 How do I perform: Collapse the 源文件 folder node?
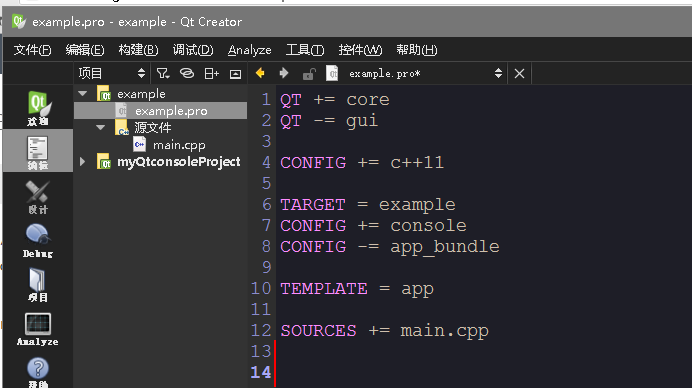[x=101, y=128]
